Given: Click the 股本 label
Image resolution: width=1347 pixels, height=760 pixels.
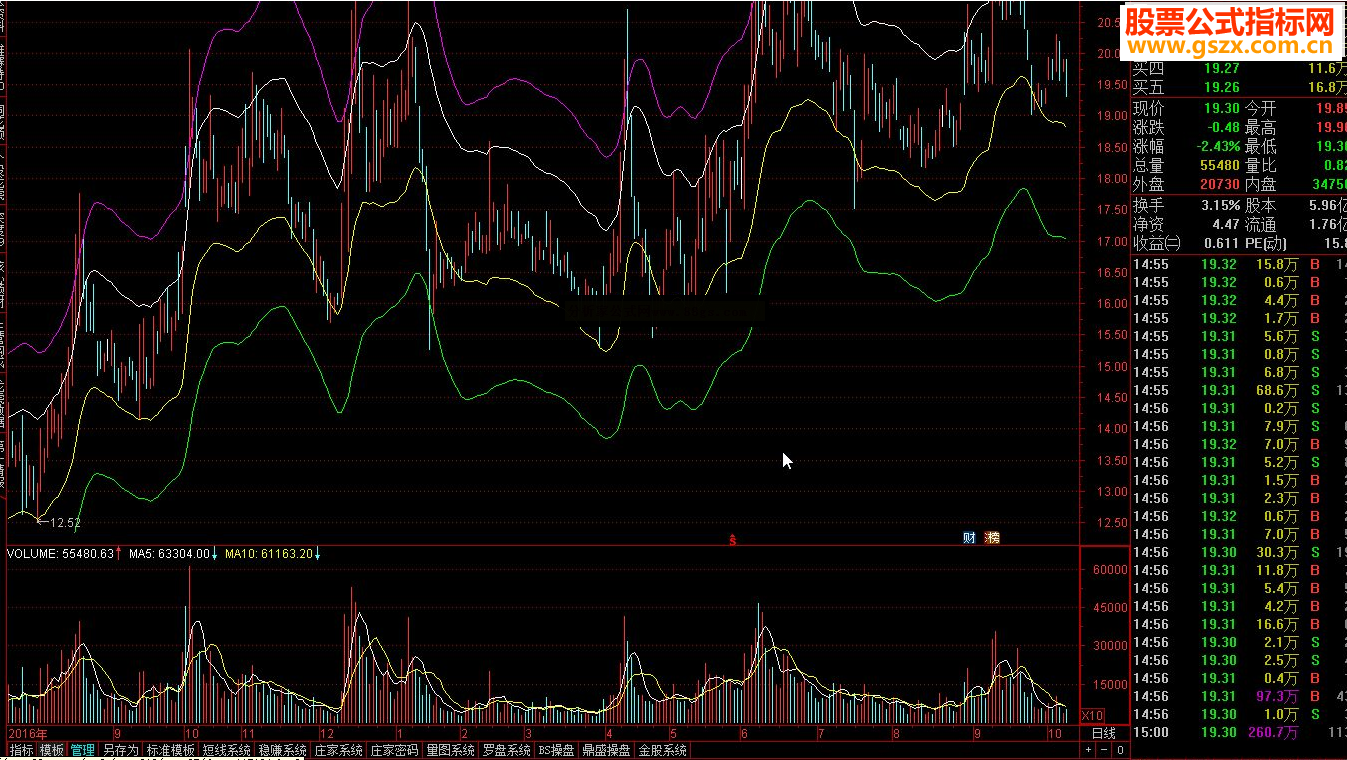Looking at the screenshot, I should (1260, 205).
